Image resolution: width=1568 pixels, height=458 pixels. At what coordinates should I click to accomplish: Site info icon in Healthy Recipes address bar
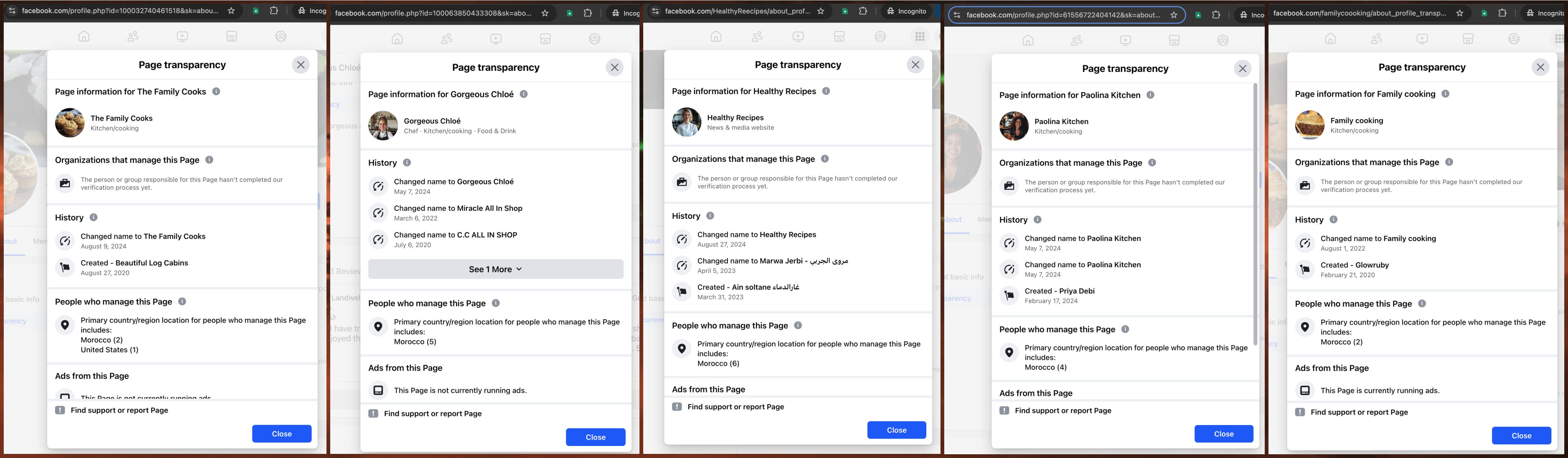click(x=655, y=11)
